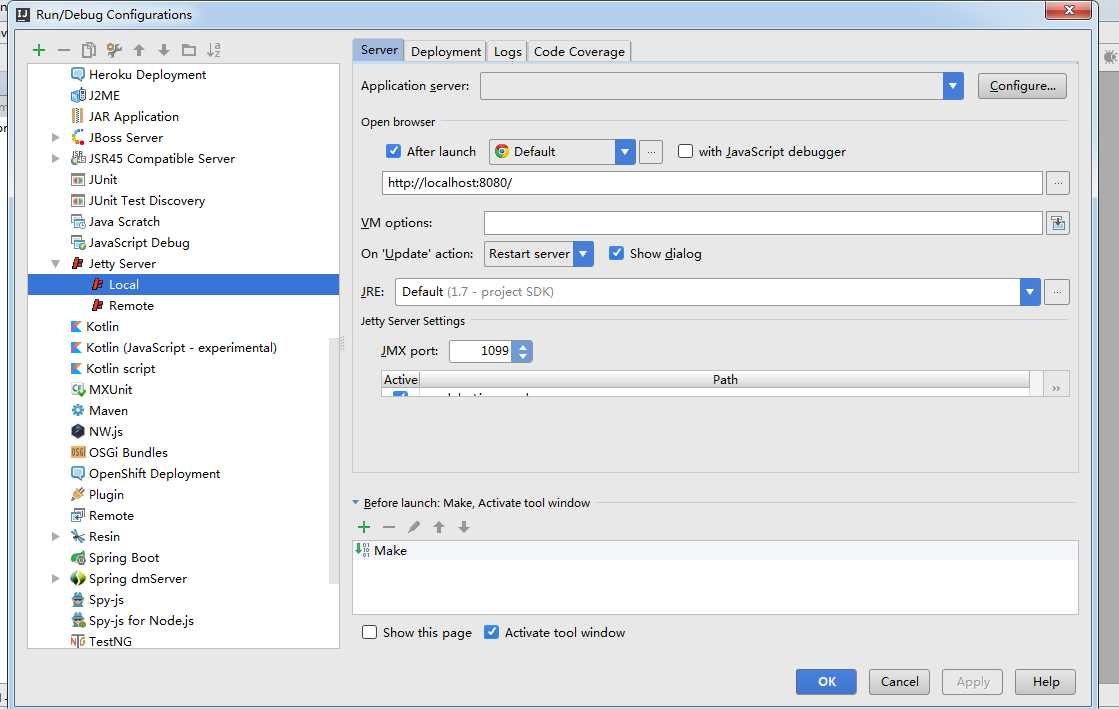The width and height of the screenshot is (1119, 709).
Task: Expand JSR45 Compatible Server node
Action: point(56,159)
